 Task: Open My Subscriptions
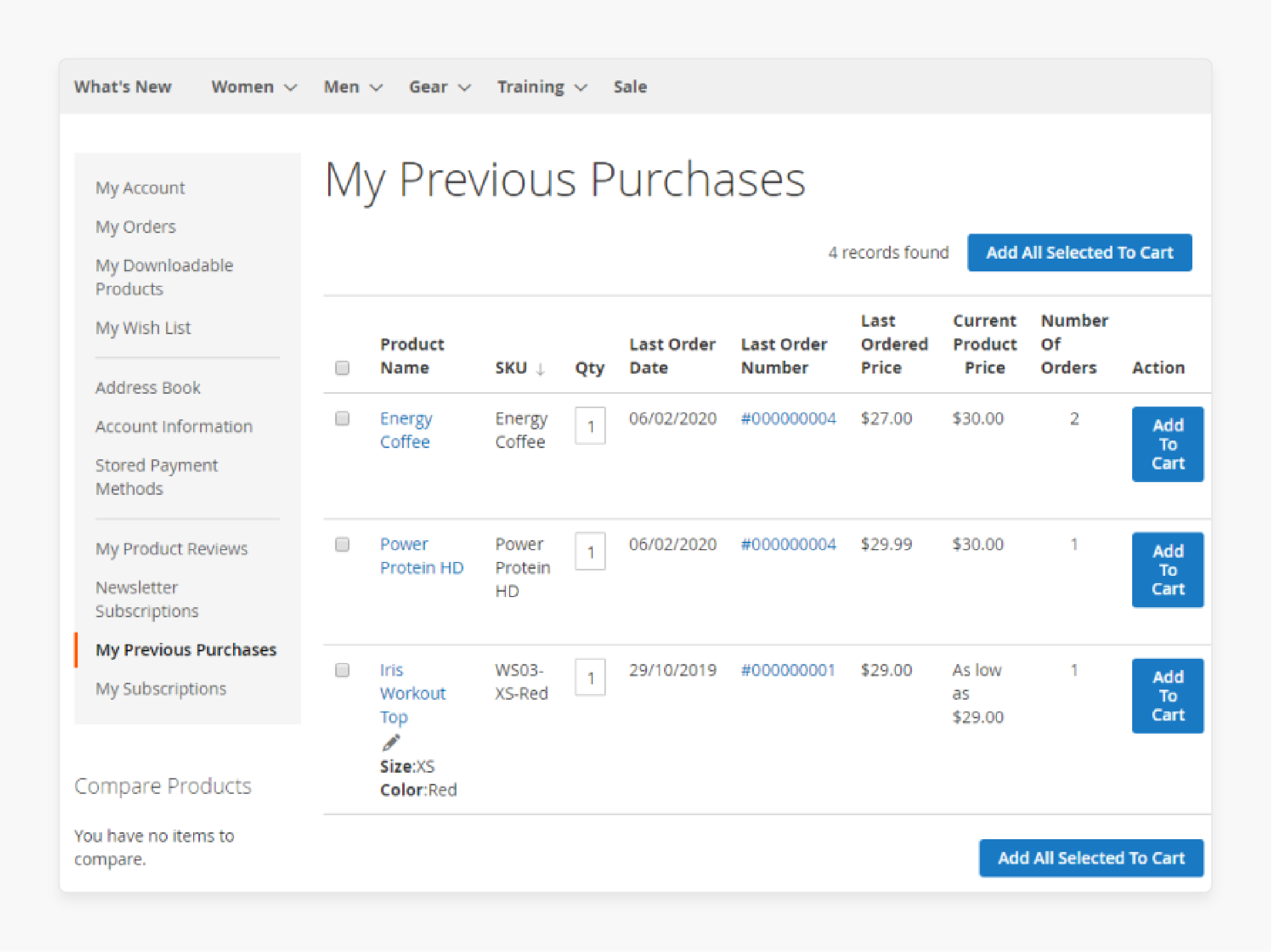[161, 689]
